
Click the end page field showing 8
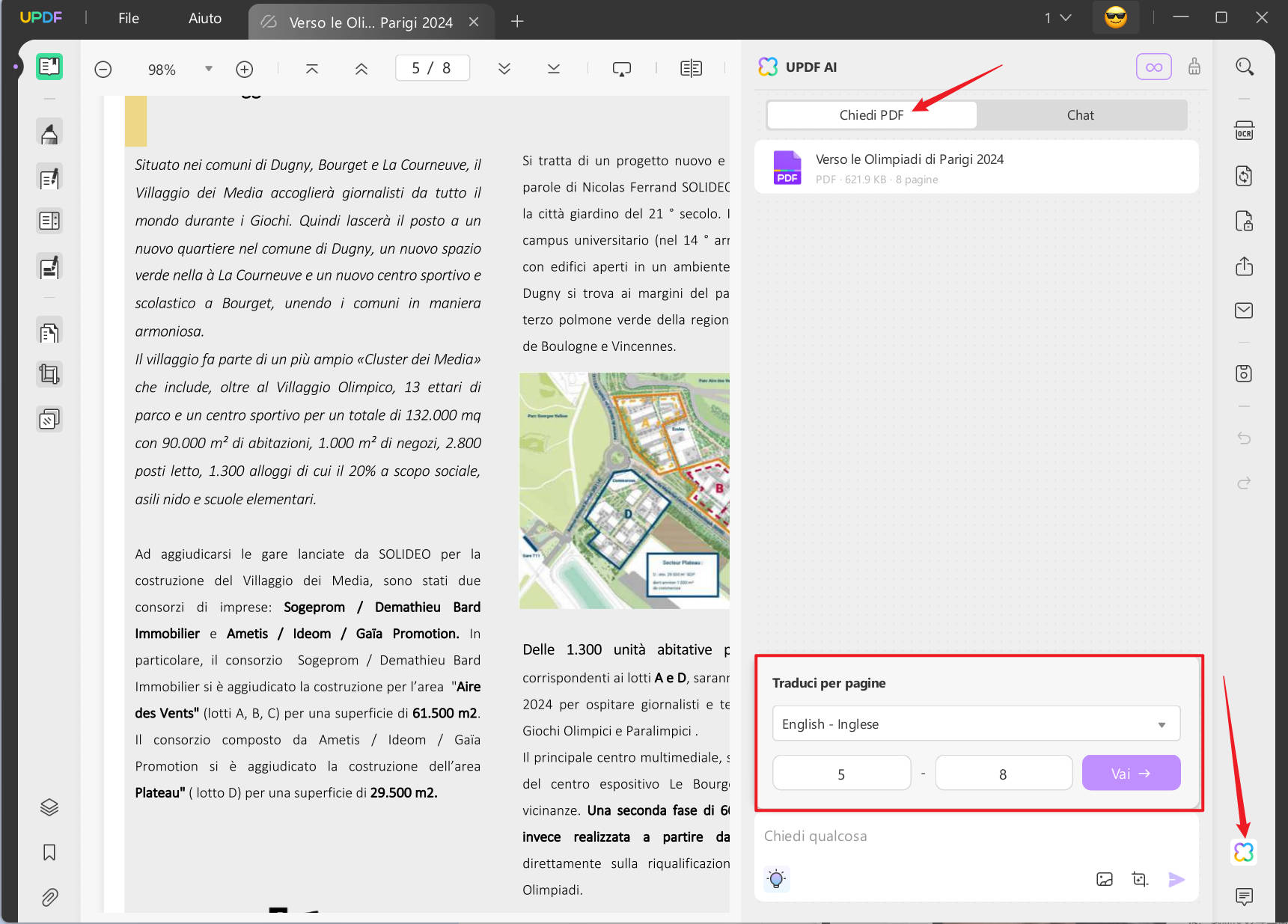(x=1004, y=773)
